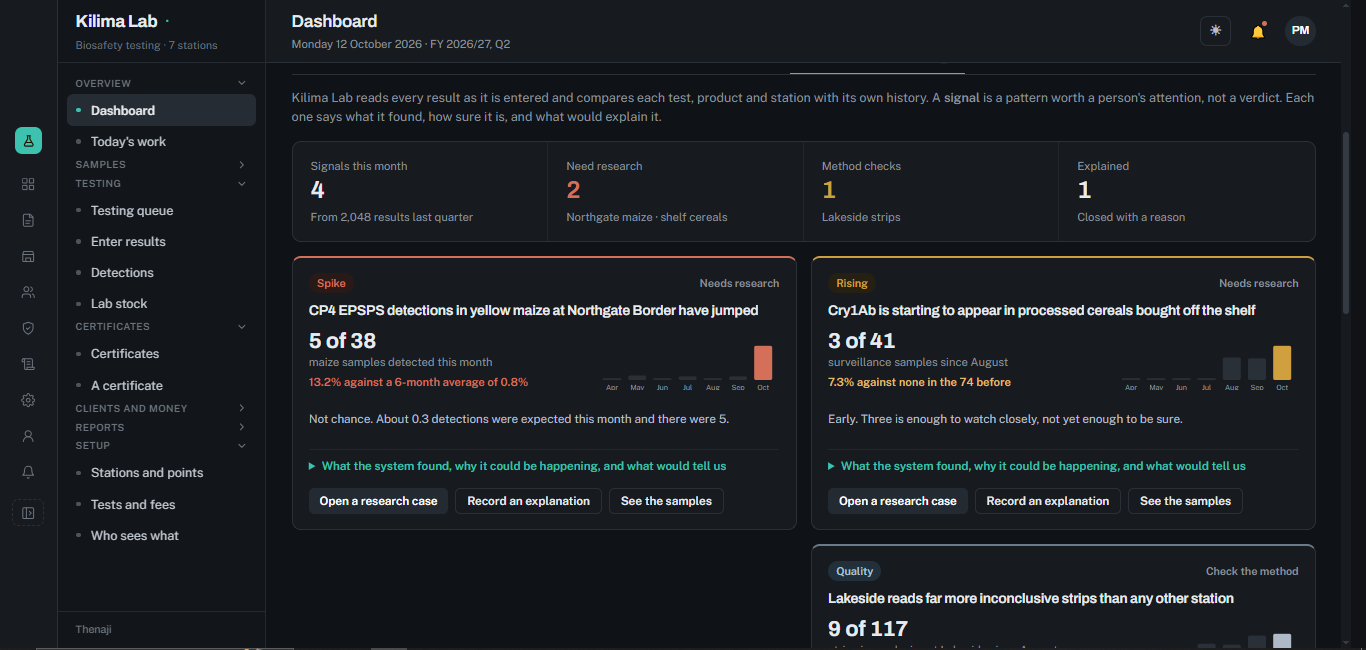The width and height of the screenshot is (1366, 650).
Task: Expand the REPORTS section
Action: 241,427
